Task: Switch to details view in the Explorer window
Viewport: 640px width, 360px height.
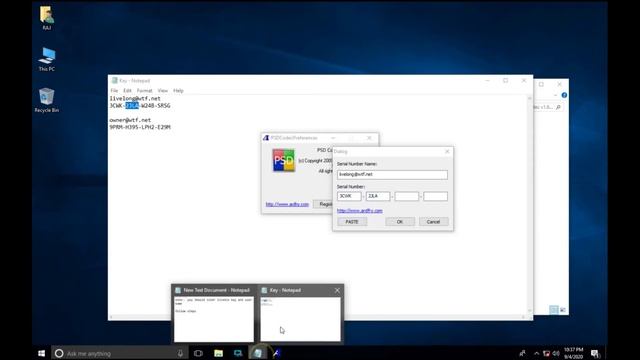Action: click(x=554, y=310)
